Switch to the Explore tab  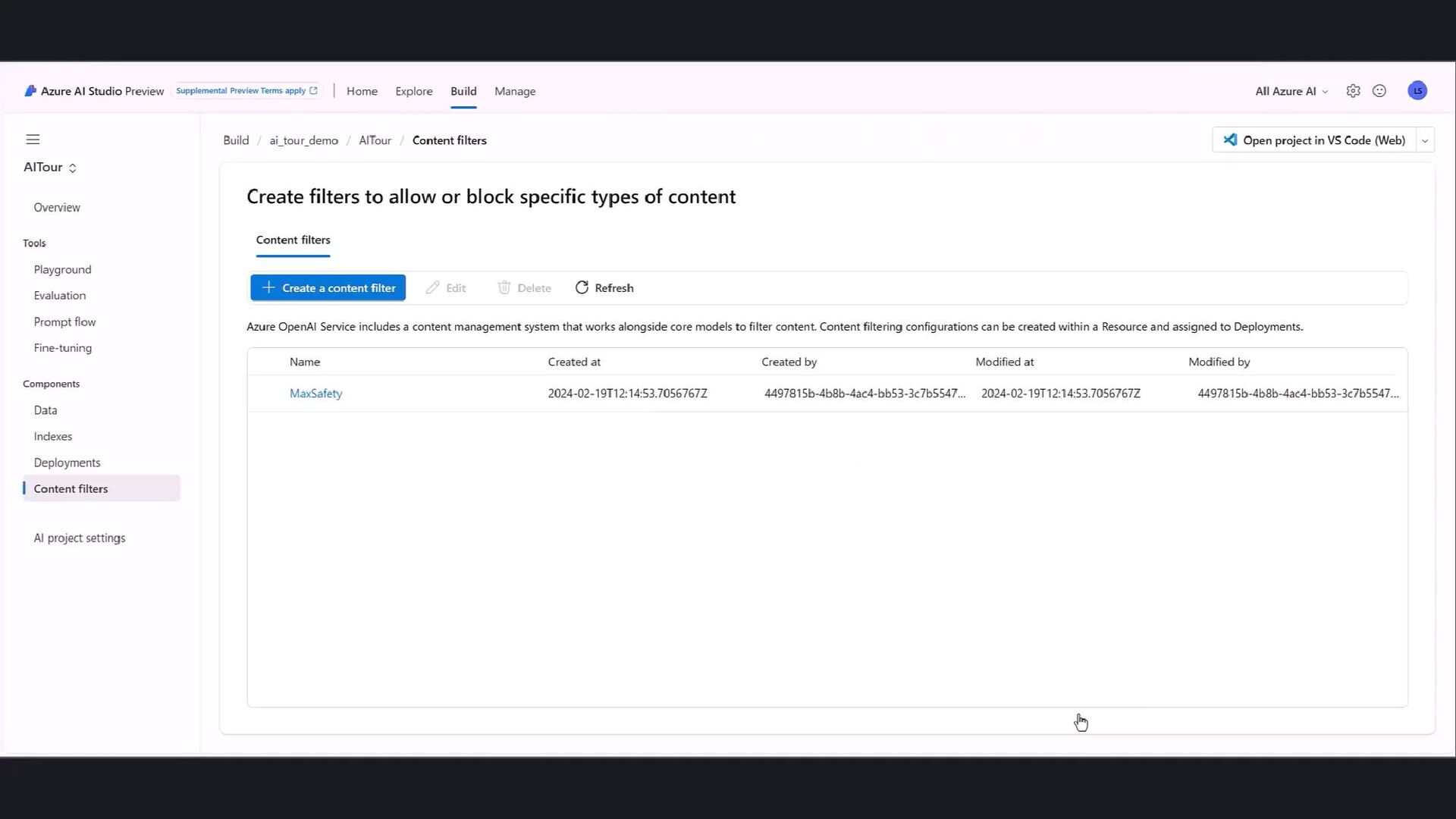[414, 91]
